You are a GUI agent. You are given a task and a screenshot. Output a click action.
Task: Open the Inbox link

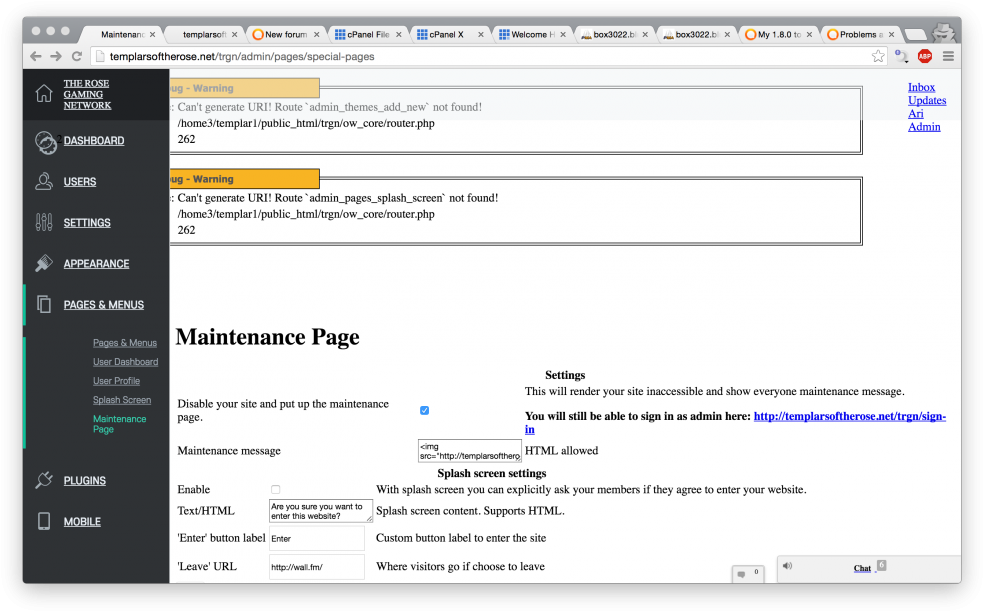(x=921, y=87)
